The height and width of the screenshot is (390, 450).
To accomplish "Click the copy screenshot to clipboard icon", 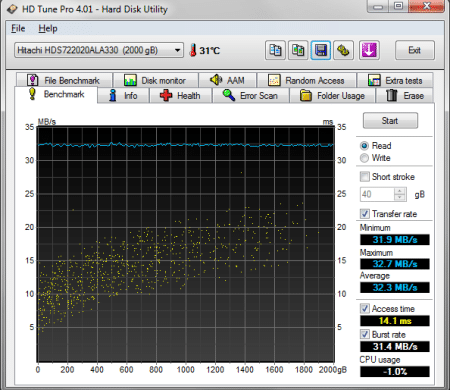I will [x=298, y=50].
